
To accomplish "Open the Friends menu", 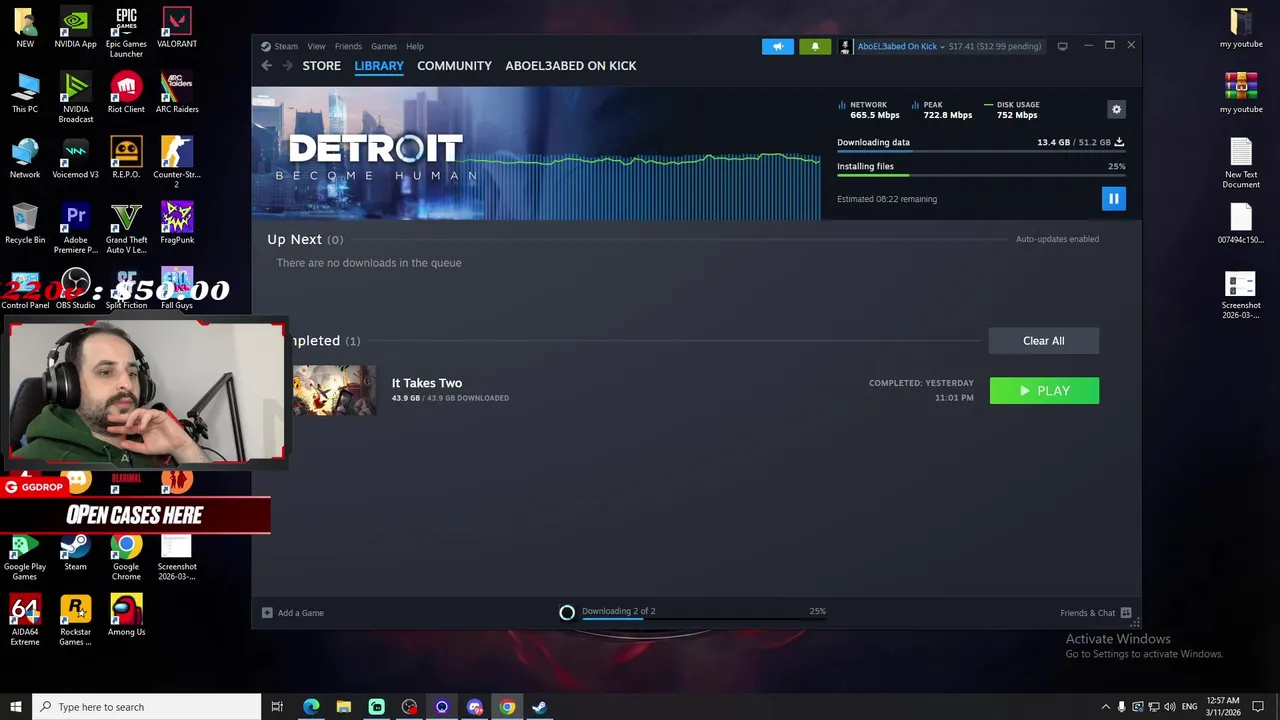I will click(x=348, y=46).
